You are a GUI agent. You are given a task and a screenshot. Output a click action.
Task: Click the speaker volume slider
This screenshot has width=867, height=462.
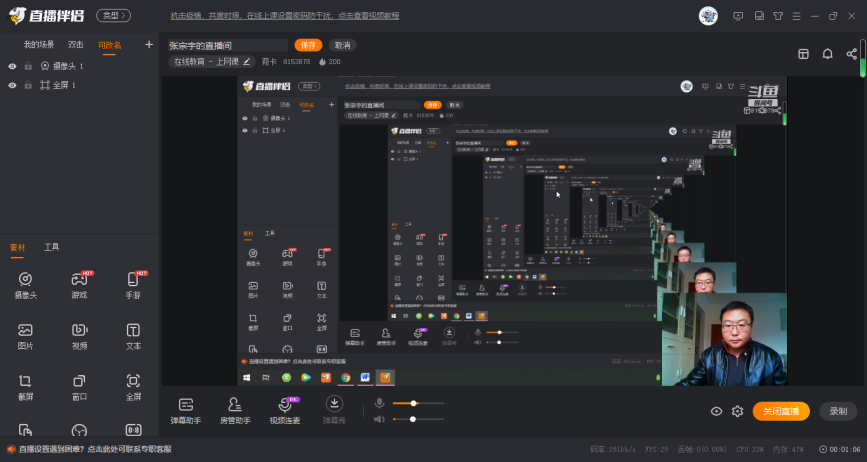click(x=418, y=419)
